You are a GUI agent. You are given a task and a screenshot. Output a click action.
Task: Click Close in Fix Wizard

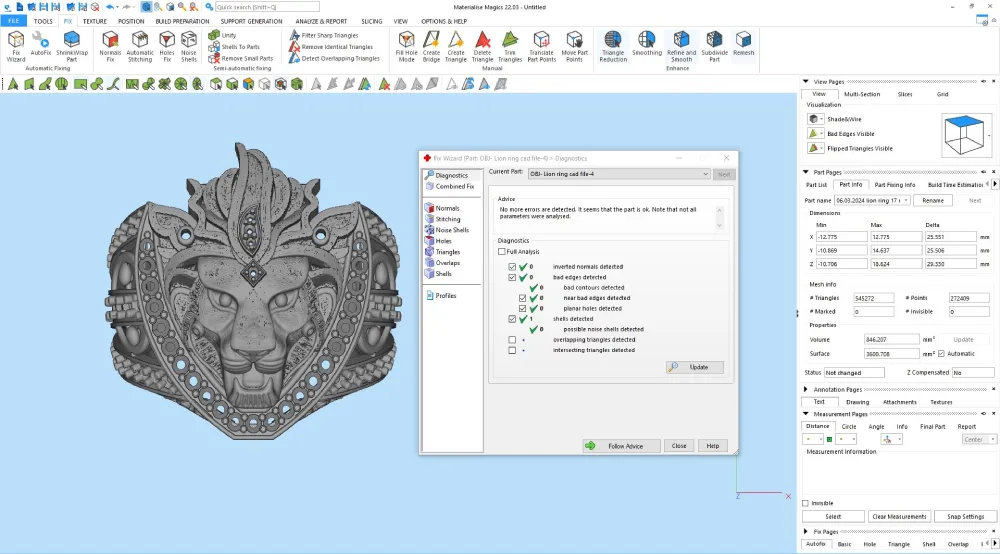679,446
